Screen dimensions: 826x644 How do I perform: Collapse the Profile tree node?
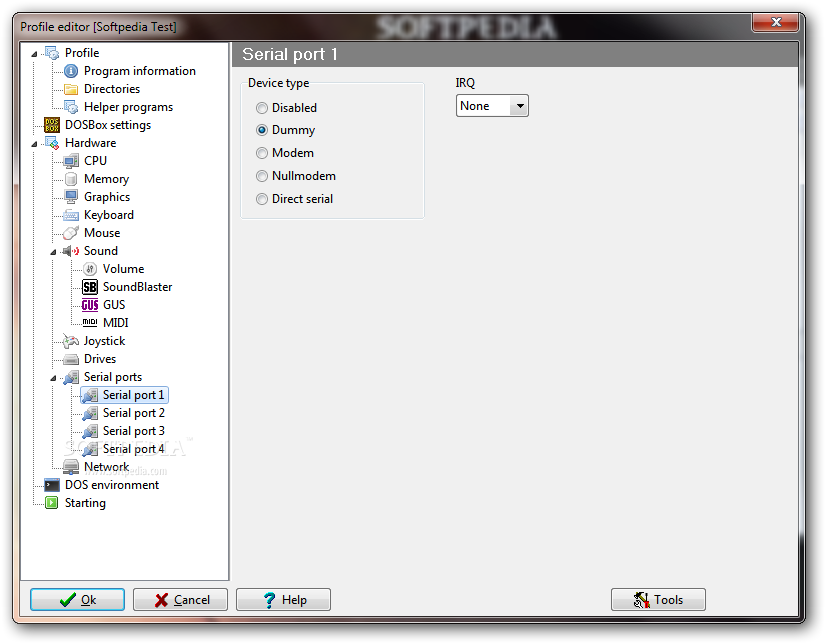coord(34,54)
